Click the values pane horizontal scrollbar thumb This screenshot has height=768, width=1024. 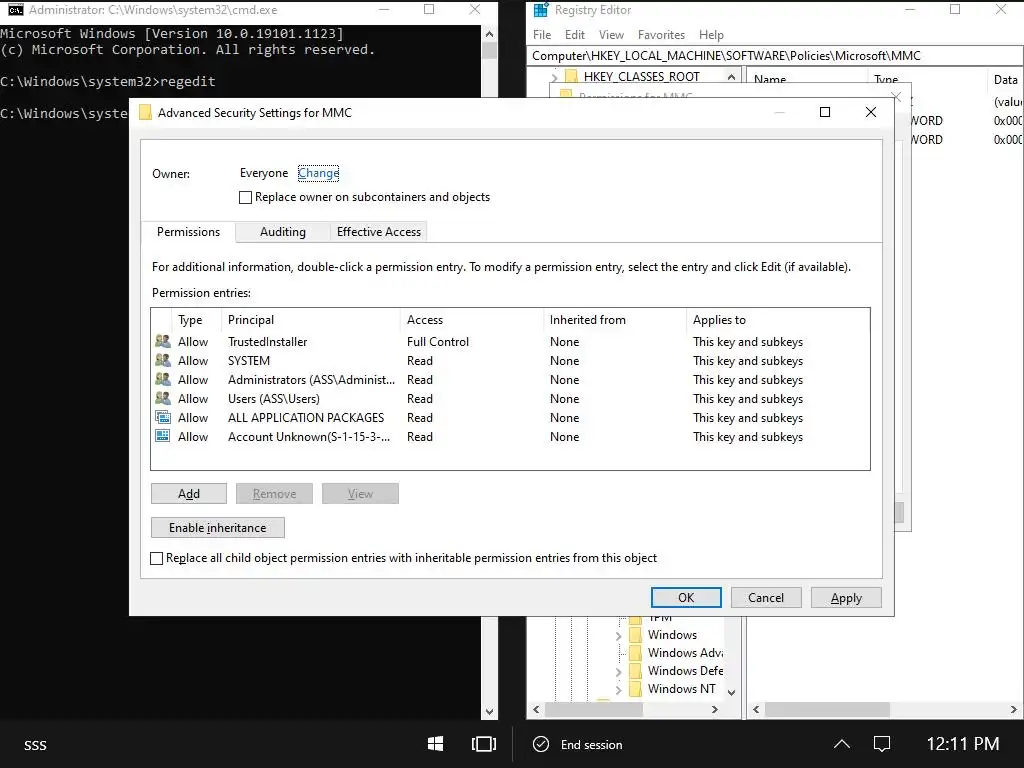click(x=827, y=709)
